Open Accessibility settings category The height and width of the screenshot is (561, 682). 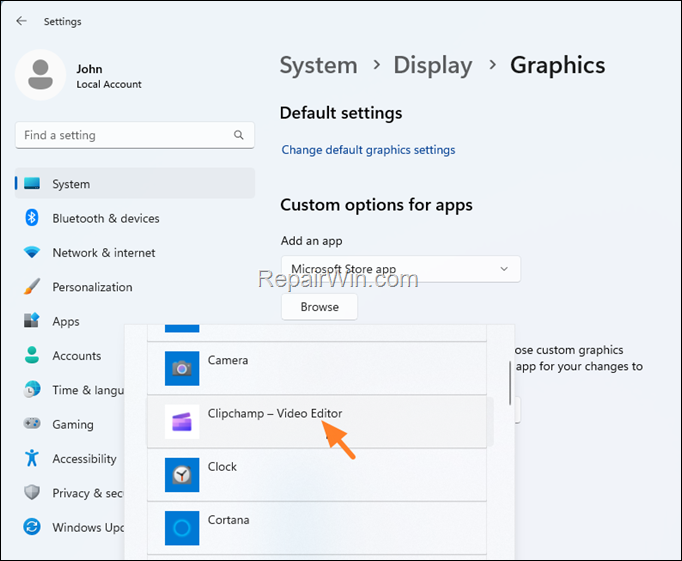pos(70,458)
